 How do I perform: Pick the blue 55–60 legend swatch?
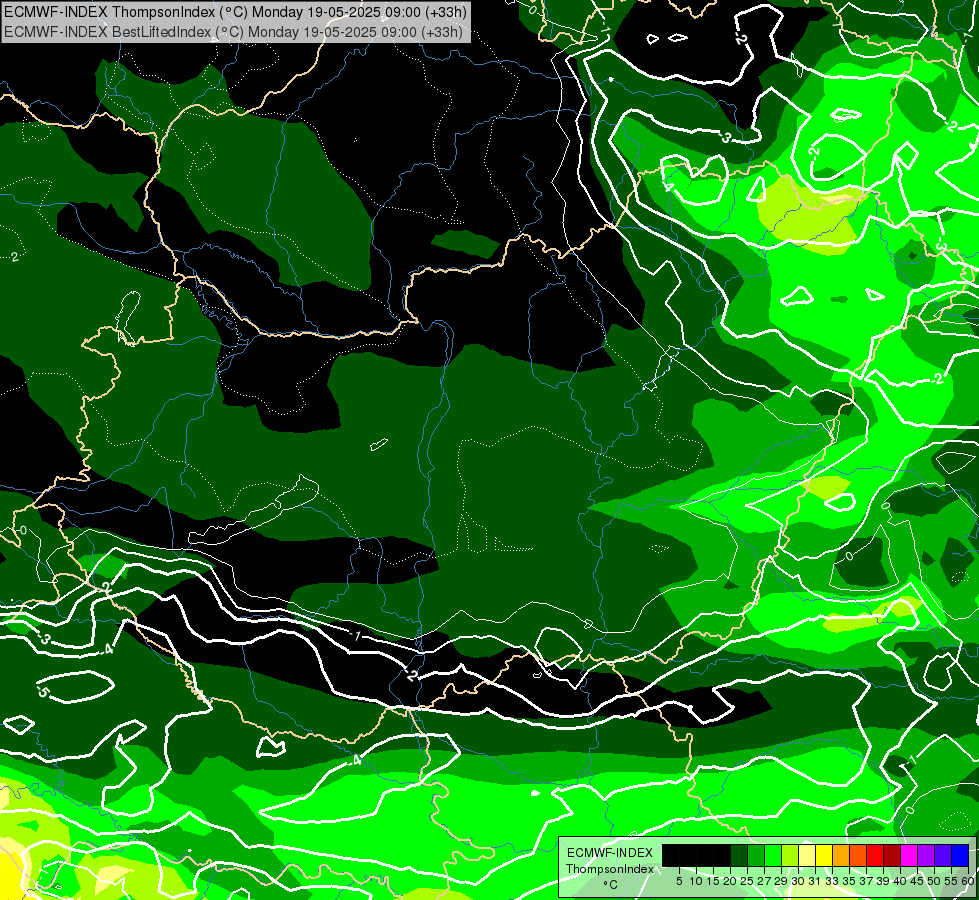(960, 856)
